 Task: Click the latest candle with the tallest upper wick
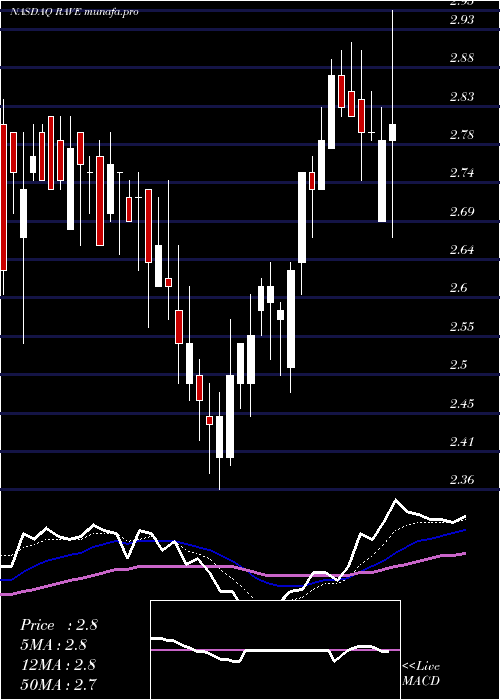pos(392,133)
